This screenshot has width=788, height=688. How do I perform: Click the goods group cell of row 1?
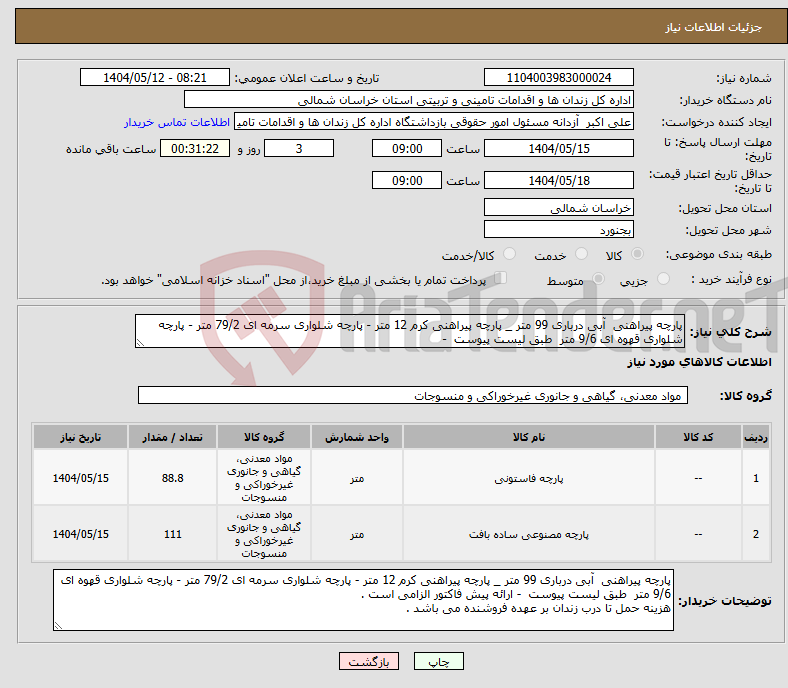point(264,478)
